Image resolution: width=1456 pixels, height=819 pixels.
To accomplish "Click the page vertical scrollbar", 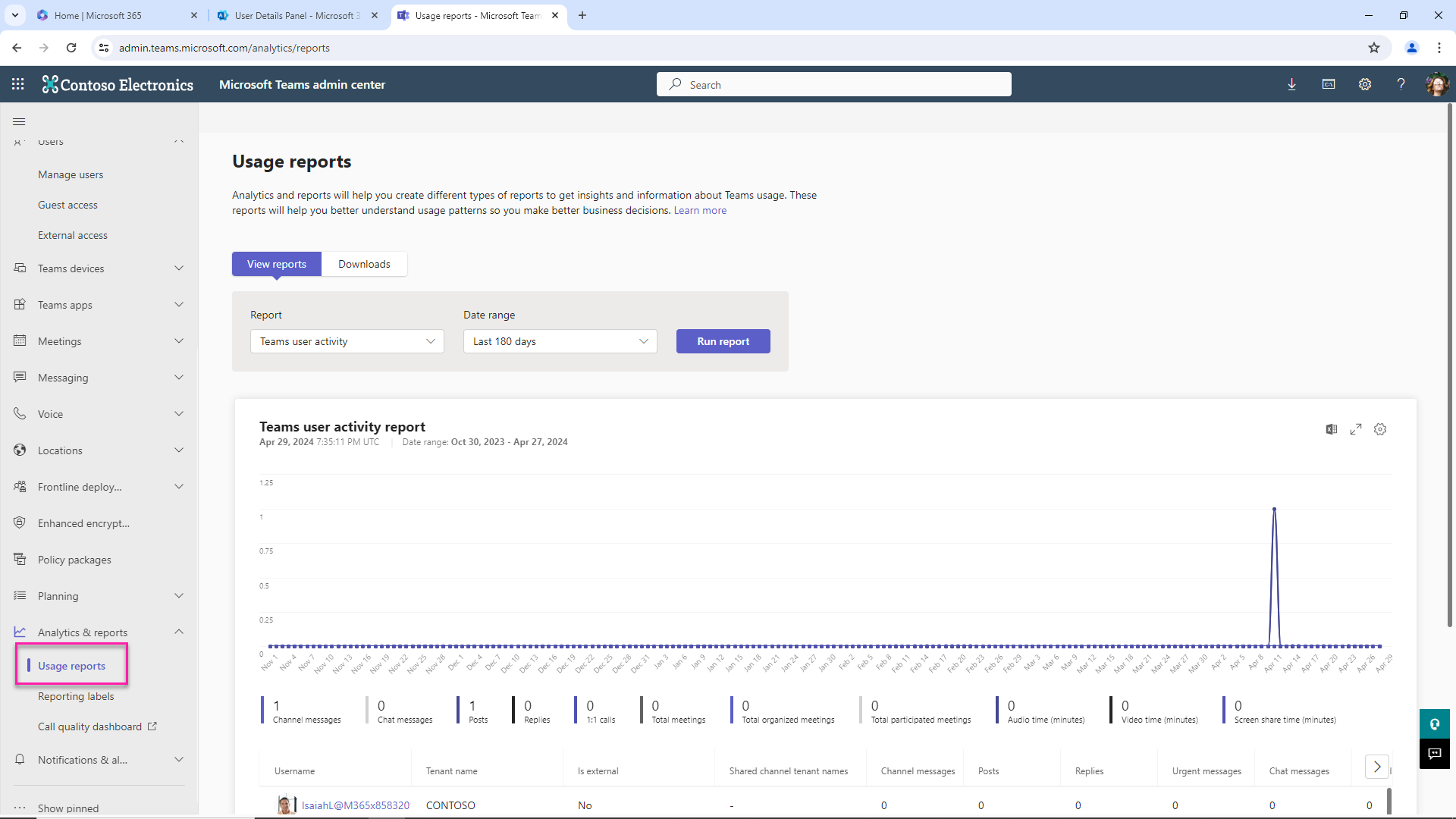I will click(x=1450, y=364).
